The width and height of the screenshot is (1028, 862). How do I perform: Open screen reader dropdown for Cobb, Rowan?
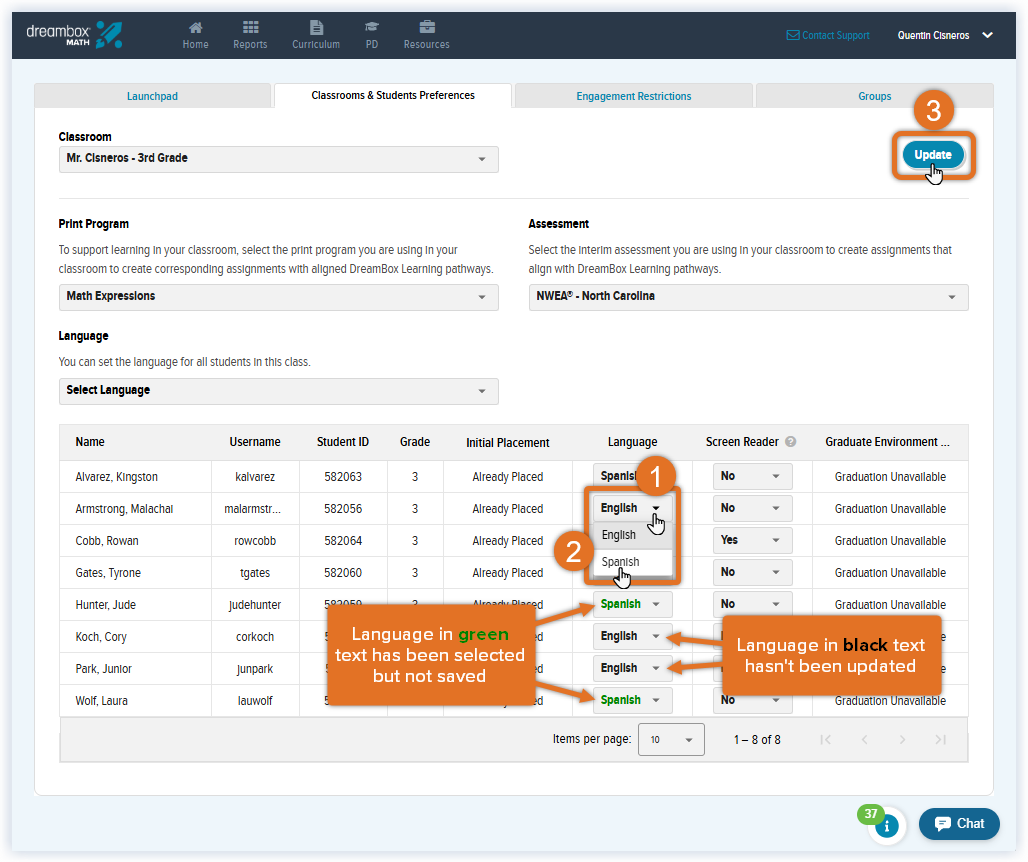point(752,540)
